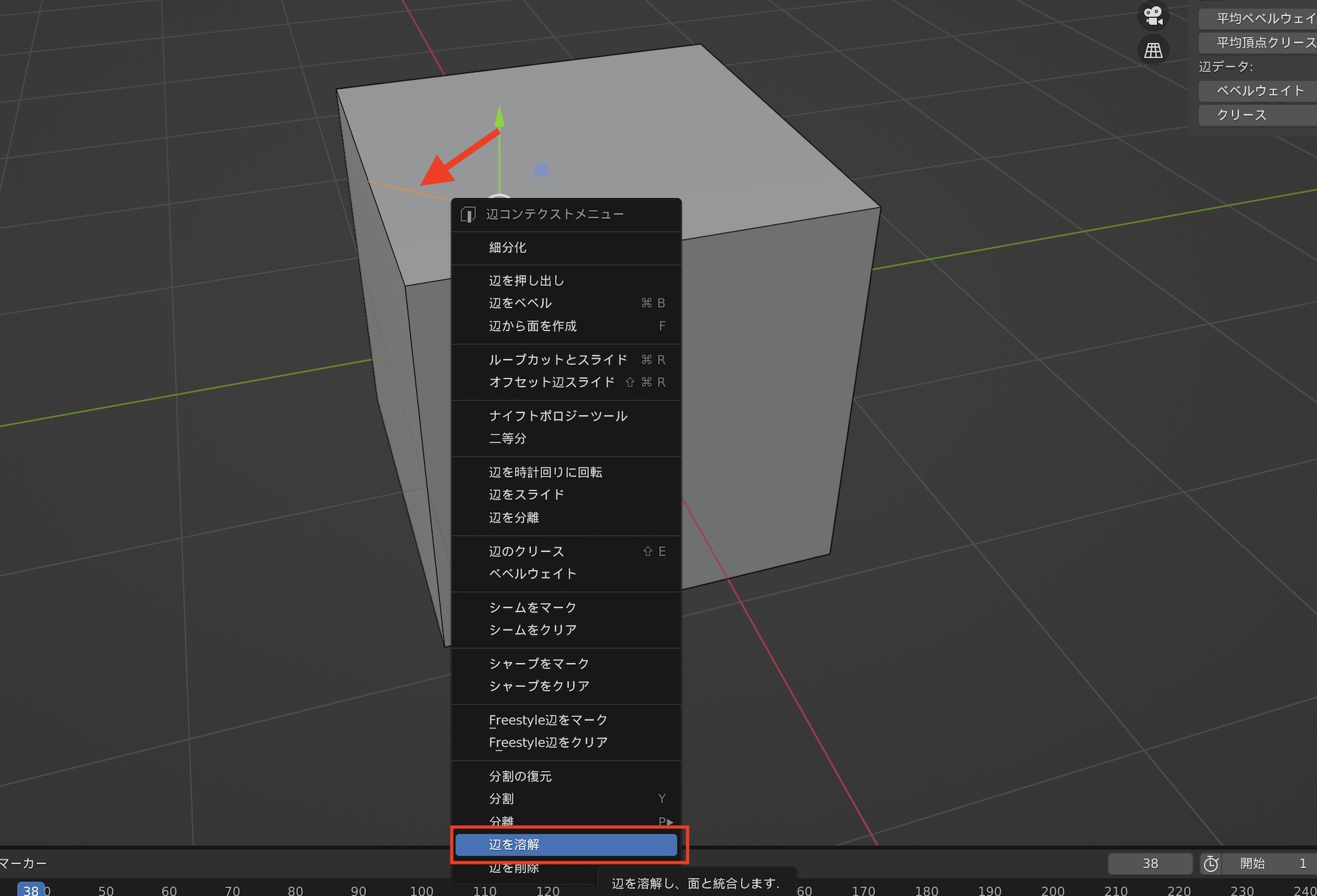Select ナイフトポロジーツール entry

558,416
